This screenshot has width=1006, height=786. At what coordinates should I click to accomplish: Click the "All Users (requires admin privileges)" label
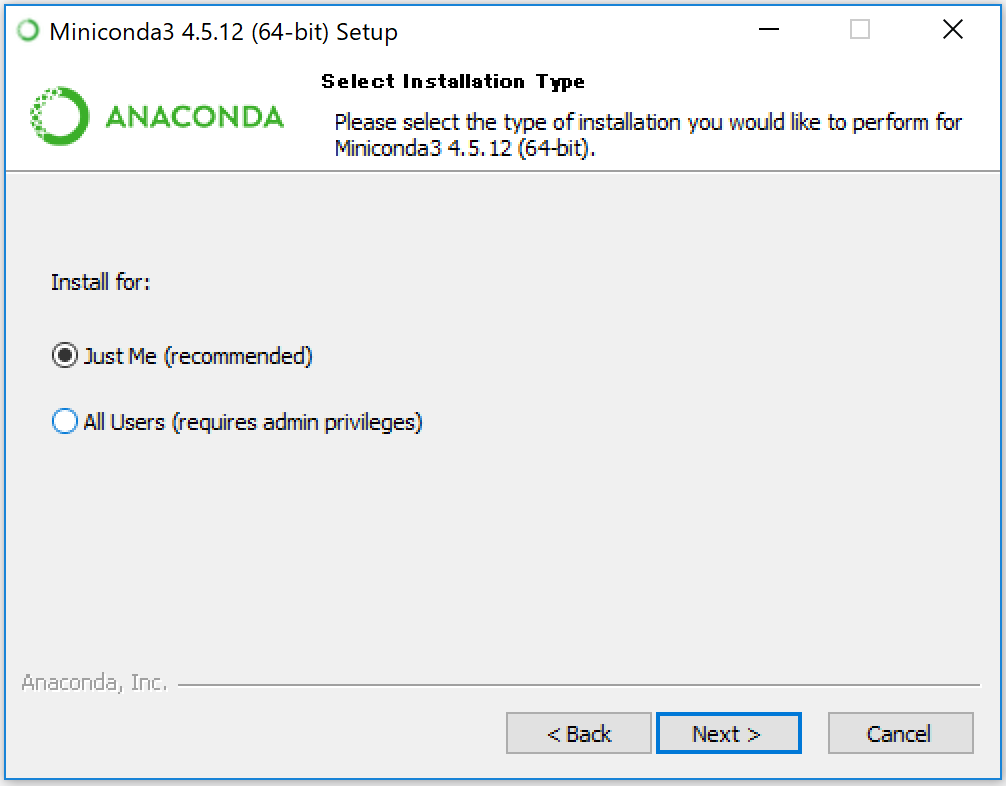click(x=253, y=422)
